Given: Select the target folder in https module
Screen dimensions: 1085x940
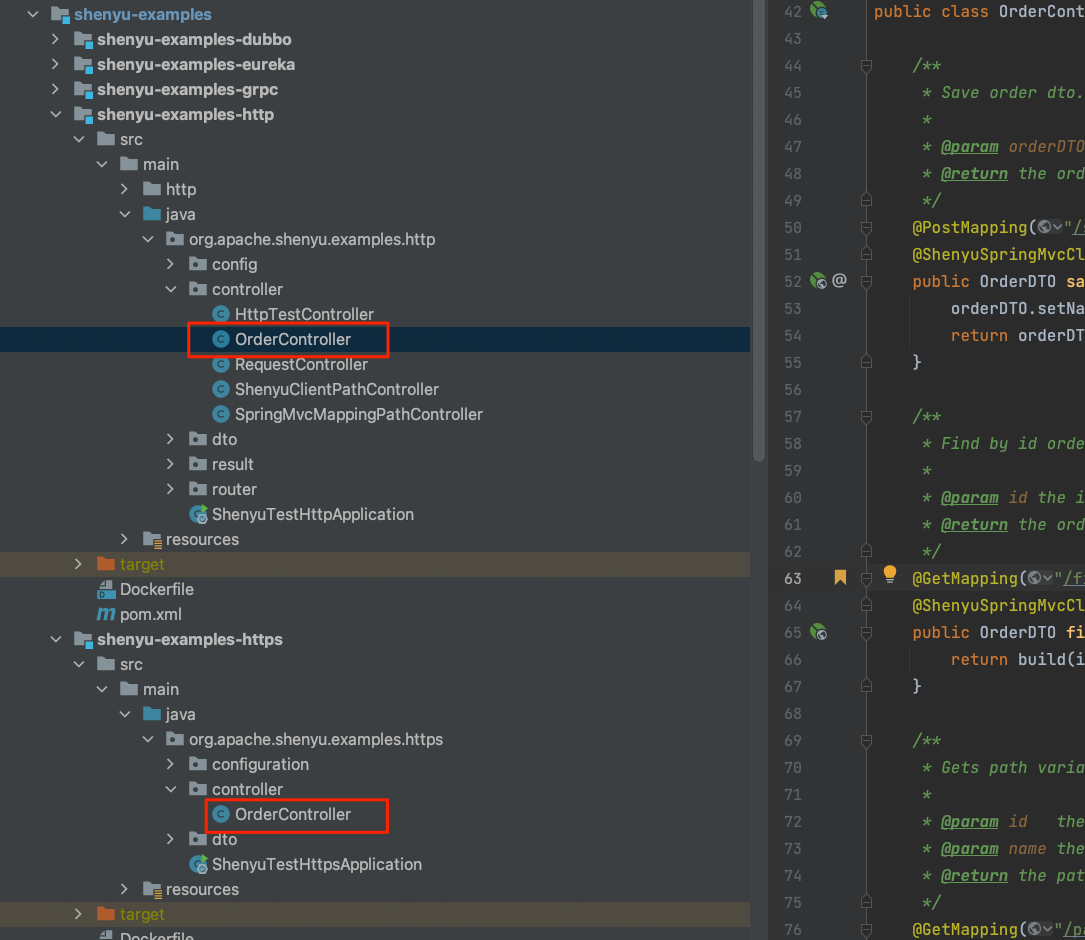Looking at the screenshot, I should point(142,914).
